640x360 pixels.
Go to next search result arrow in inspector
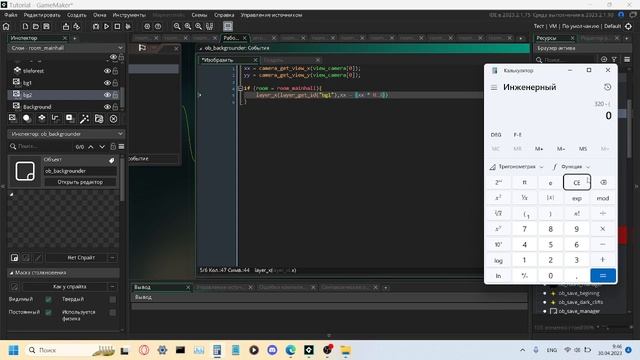click(102, 147)
